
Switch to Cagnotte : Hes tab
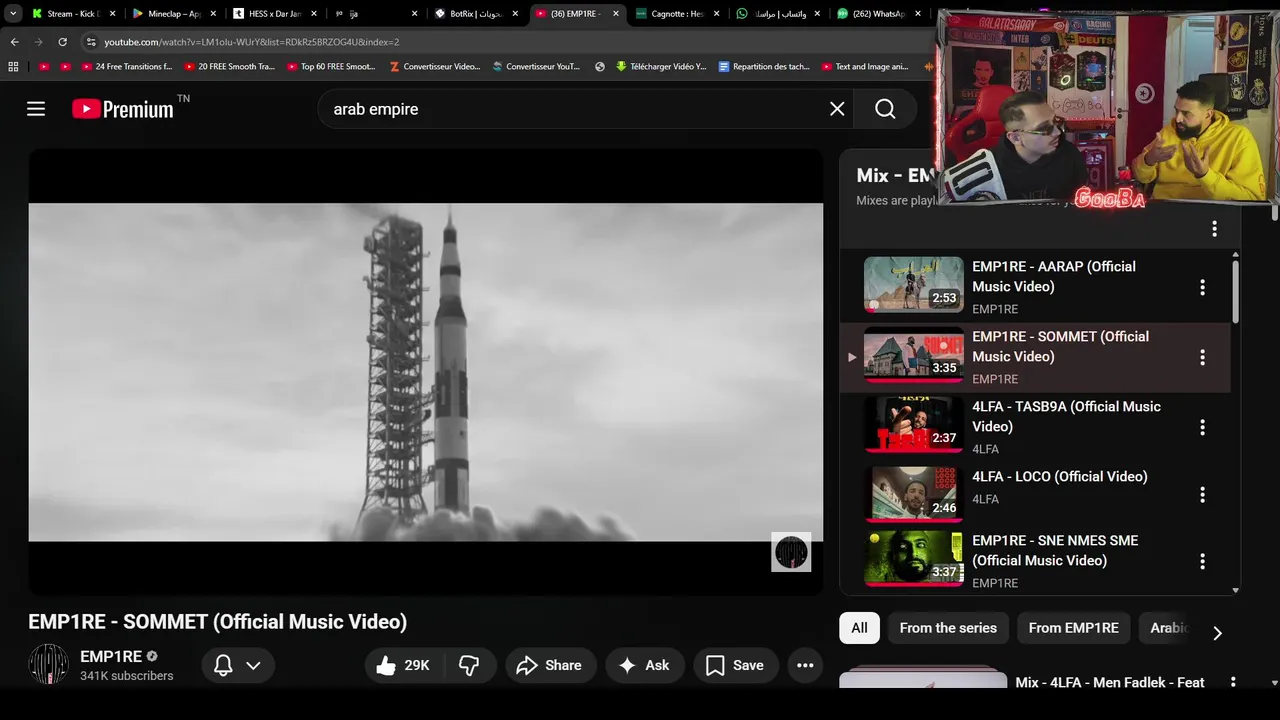(x=678, y=14)
